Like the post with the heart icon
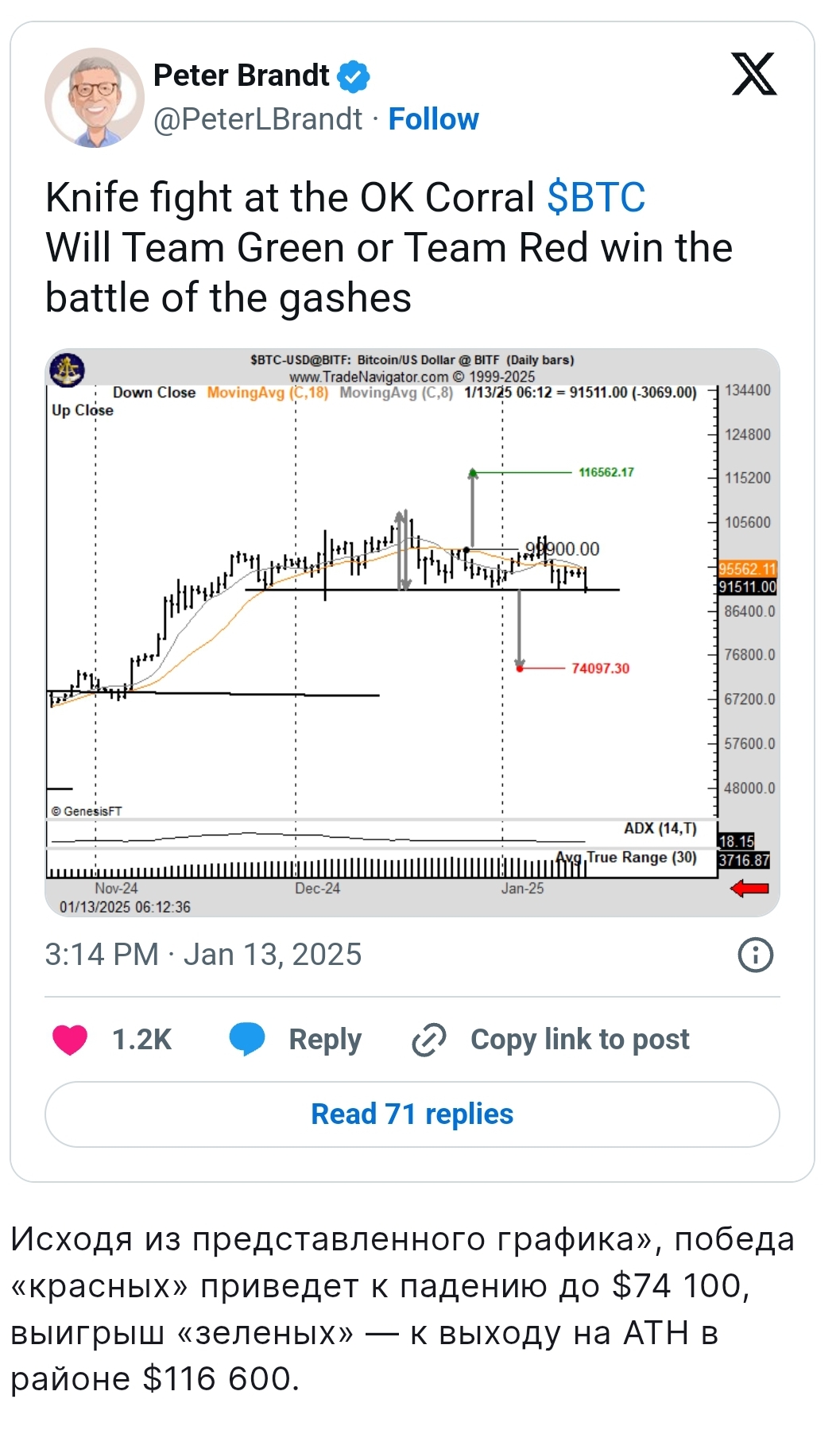Screen dimensions: 840x1430 pyautogui.click(x=70, y=1040)
